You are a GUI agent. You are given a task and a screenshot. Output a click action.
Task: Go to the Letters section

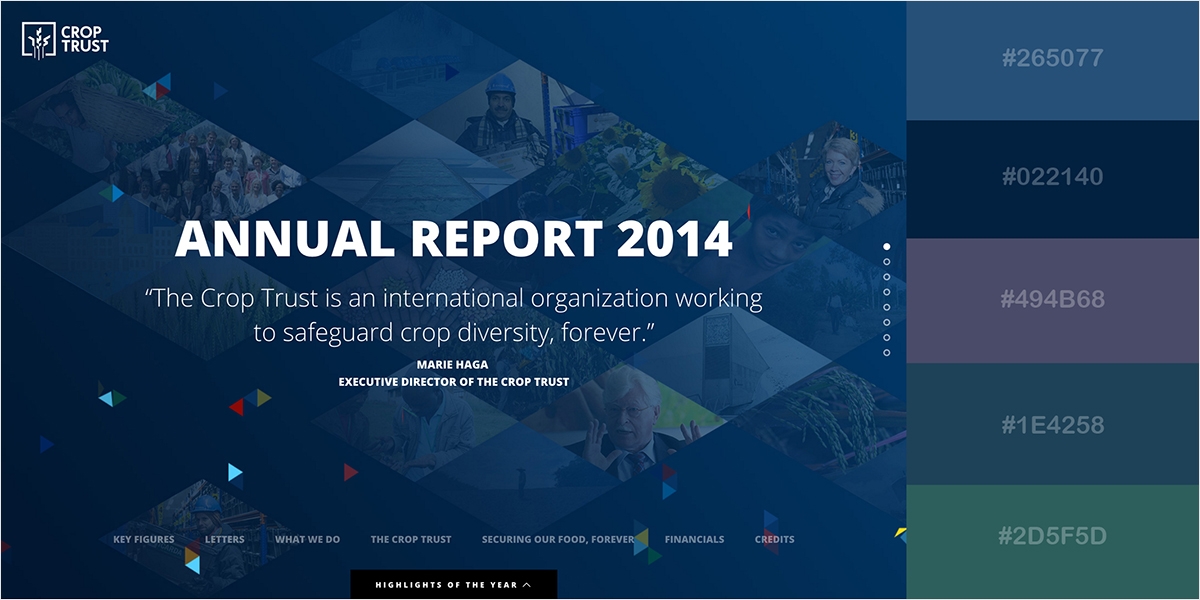tap(224, 540)
